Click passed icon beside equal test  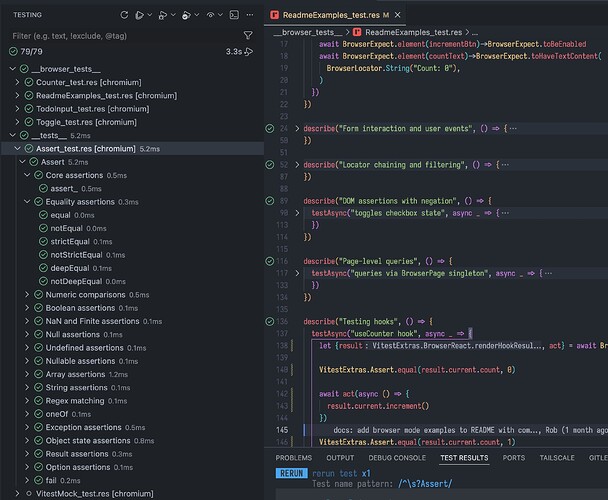pyautogui.click(x=43, y=215)
